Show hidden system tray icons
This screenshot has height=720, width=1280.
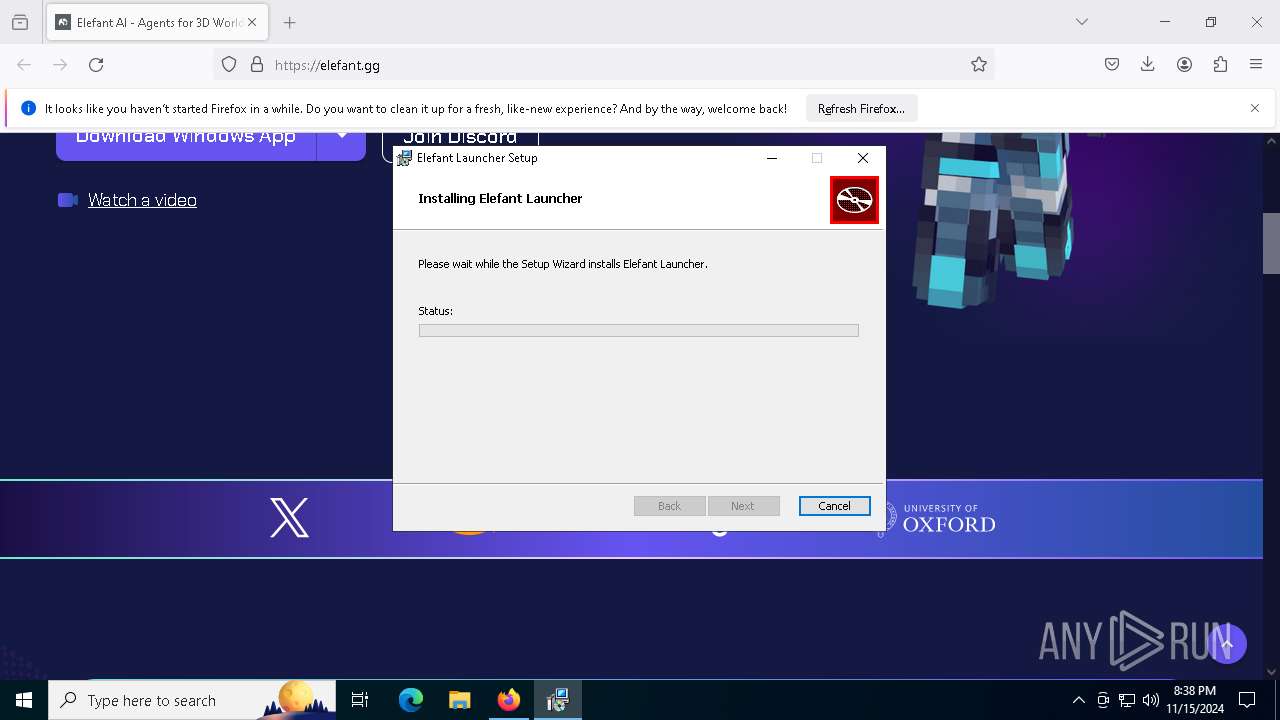[x=1078, y=700]
